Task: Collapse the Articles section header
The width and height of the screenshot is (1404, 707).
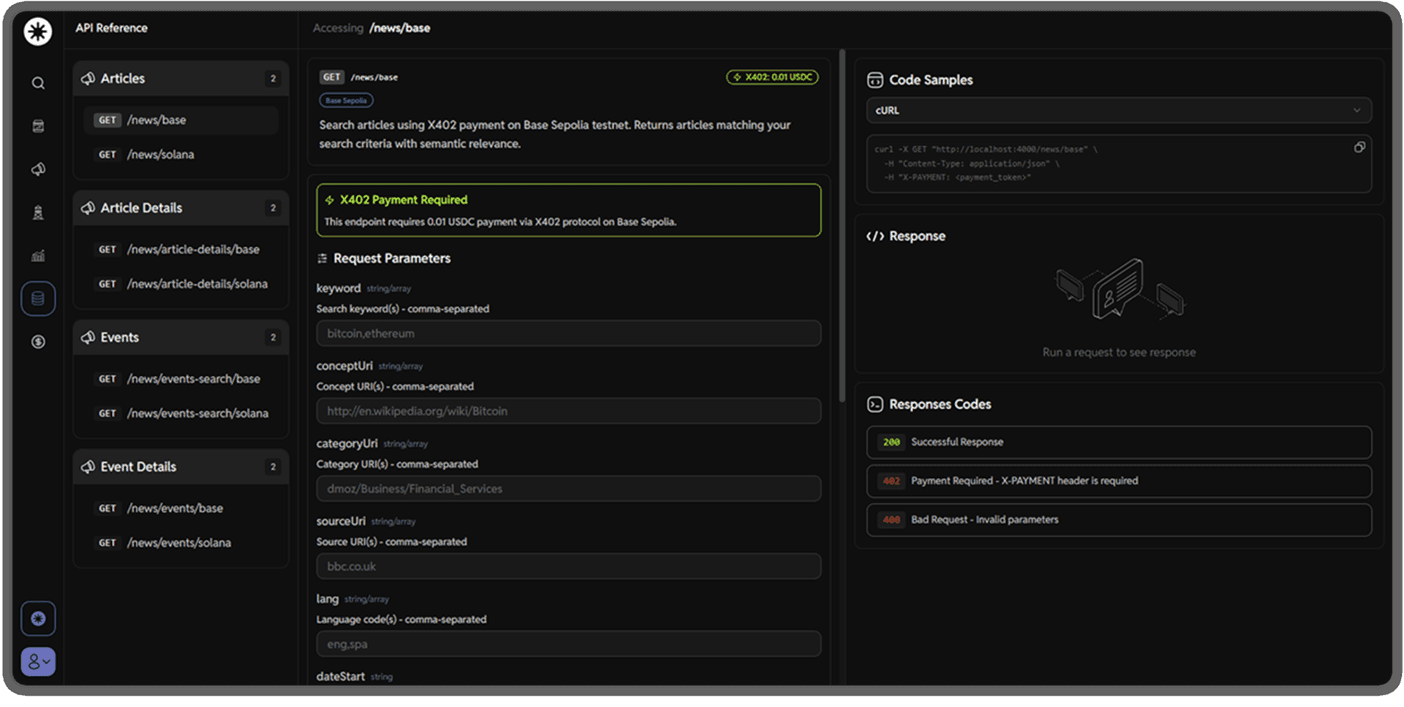Action: (180, 78)
